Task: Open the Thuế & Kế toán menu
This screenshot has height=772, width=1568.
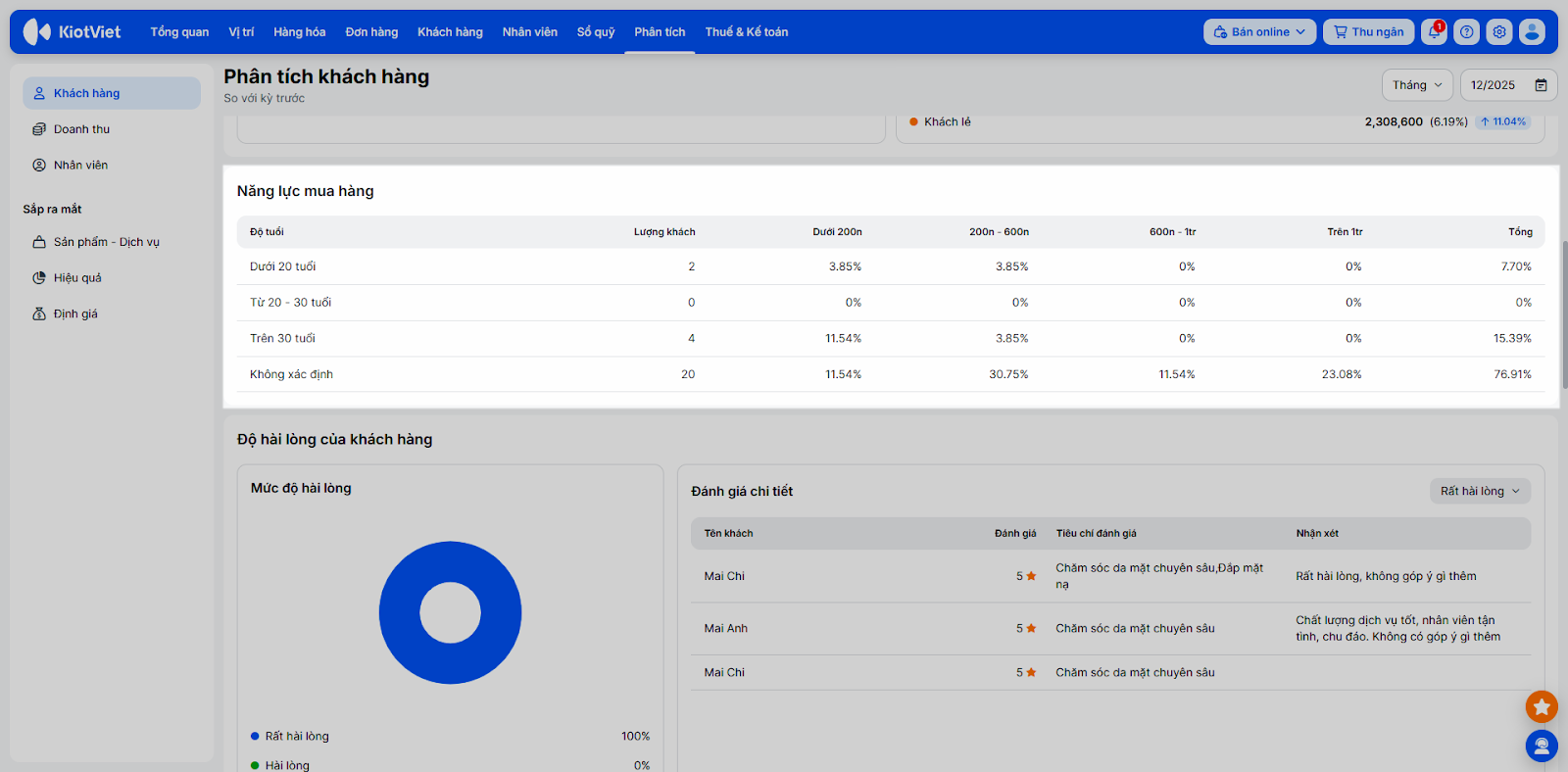Action: [x=746, y=32]
